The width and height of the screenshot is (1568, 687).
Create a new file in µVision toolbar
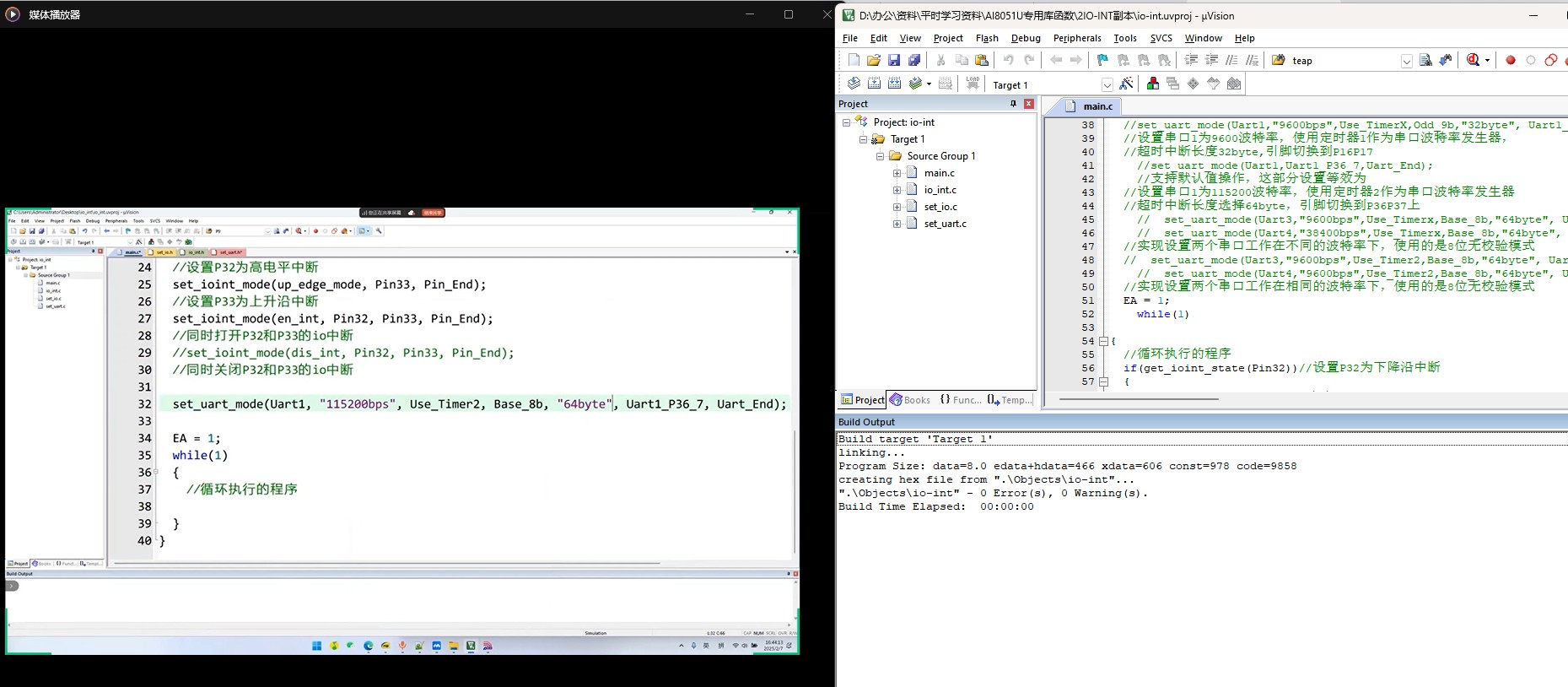click(x=854, y=60)
